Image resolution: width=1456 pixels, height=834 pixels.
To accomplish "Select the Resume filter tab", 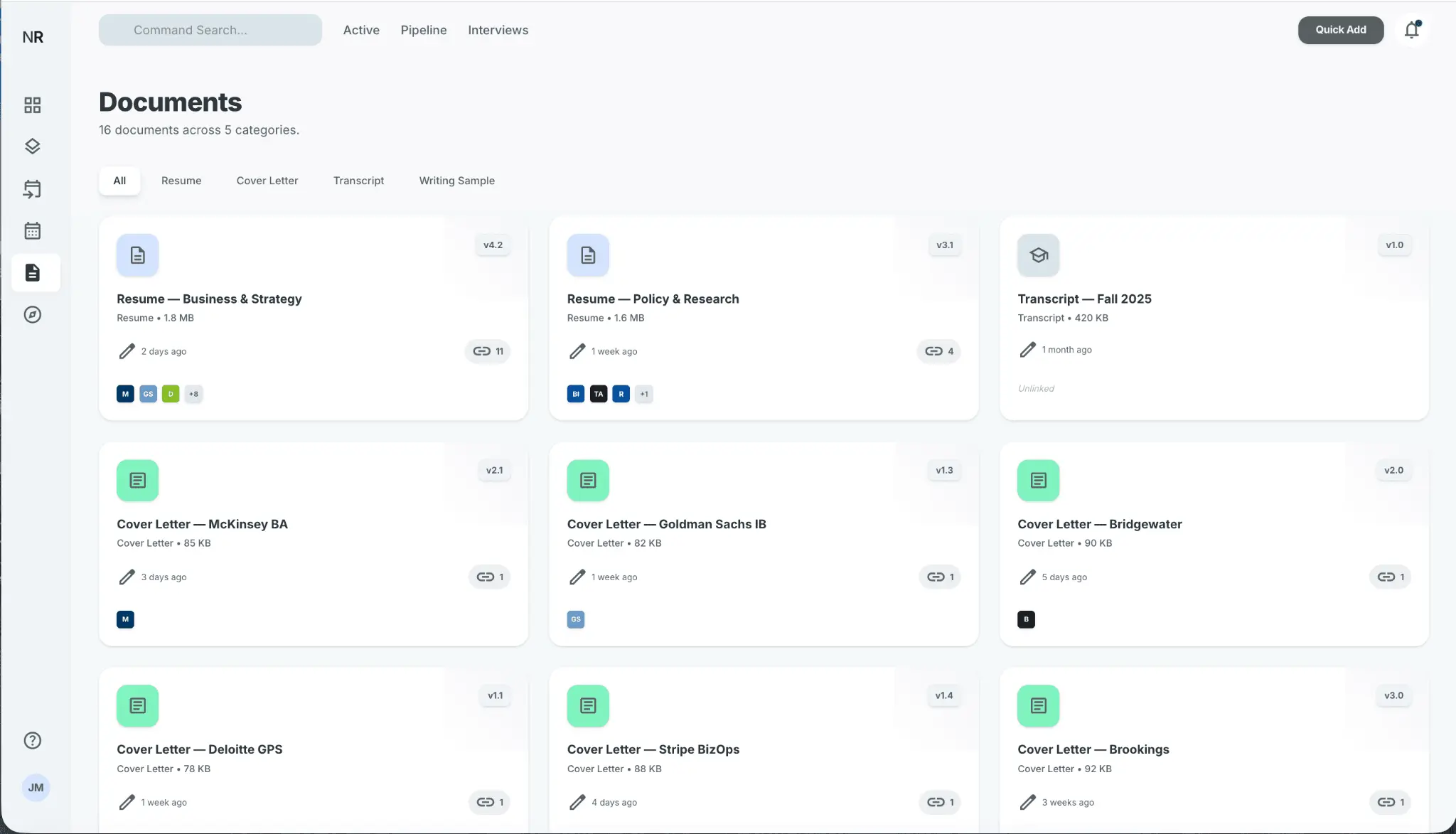I will (181, 181).
